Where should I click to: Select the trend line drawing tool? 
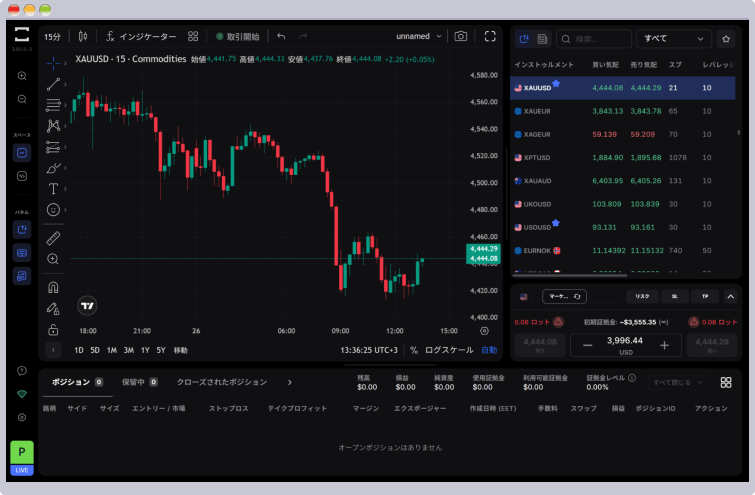point(53,83)
